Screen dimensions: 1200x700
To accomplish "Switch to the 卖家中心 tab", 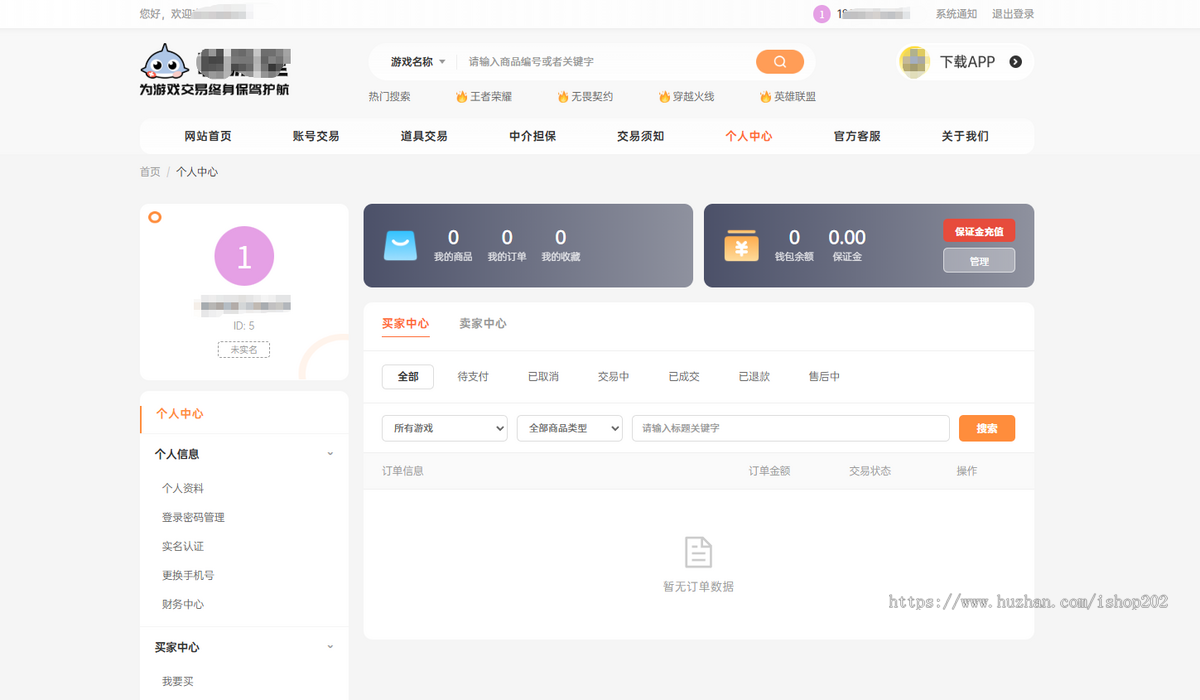I will click(x=483, y=324).
